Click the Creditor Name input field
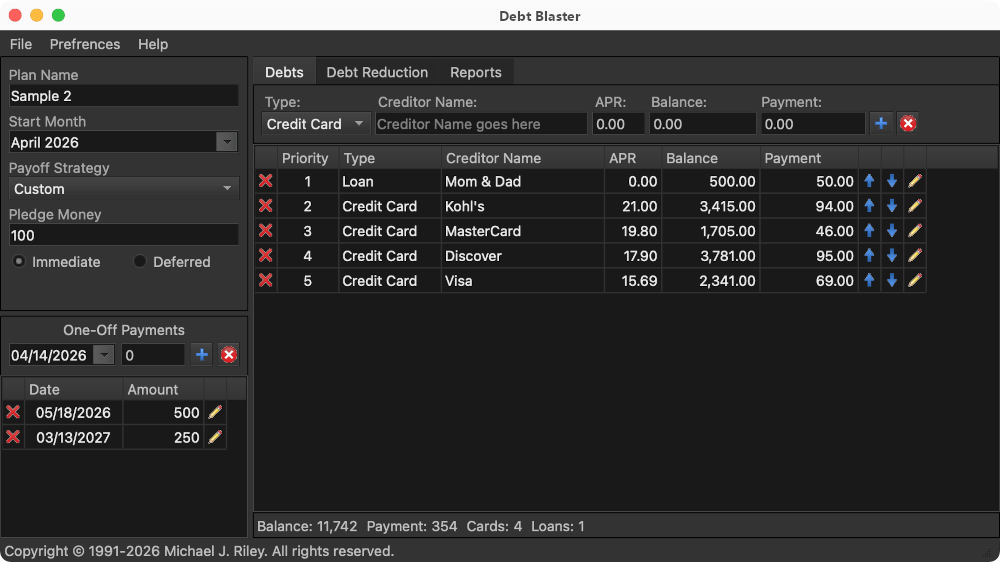Image resolution: width=1000 pixels, height=562 pixels. pos(481,124)
